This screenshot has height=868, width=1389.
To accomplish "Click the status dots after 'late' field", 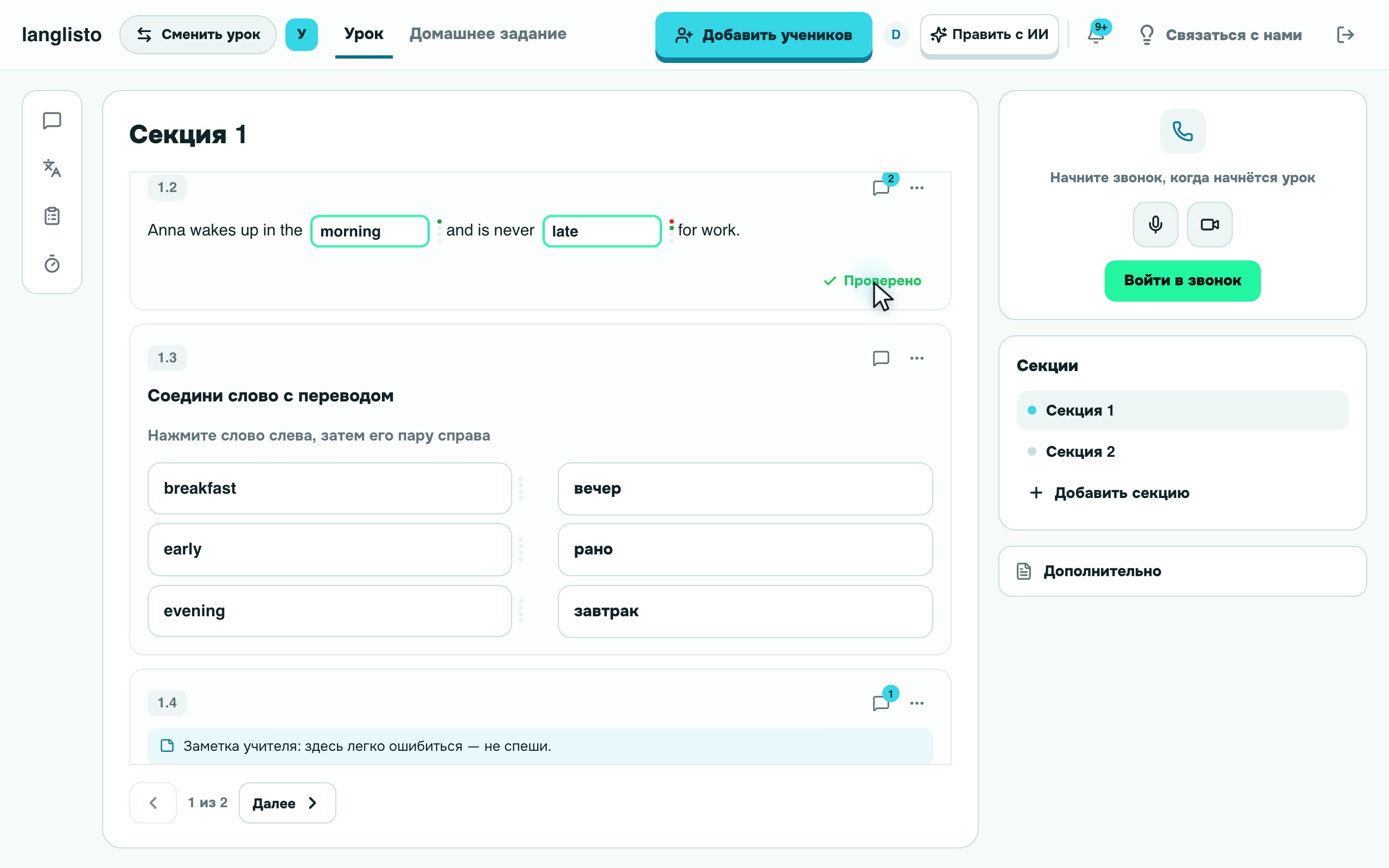I will coord(671,230).
